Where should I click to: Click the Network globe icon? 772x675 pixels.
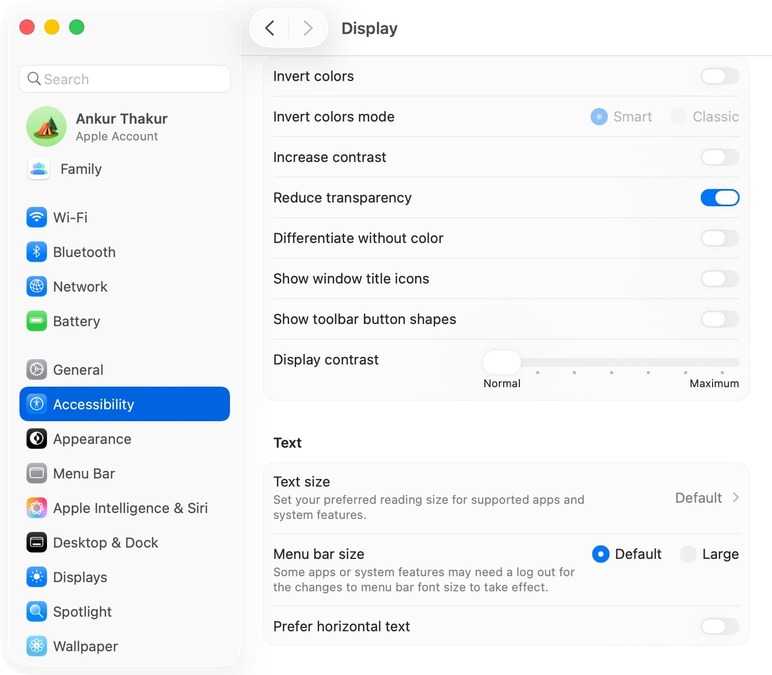point(37,287)
